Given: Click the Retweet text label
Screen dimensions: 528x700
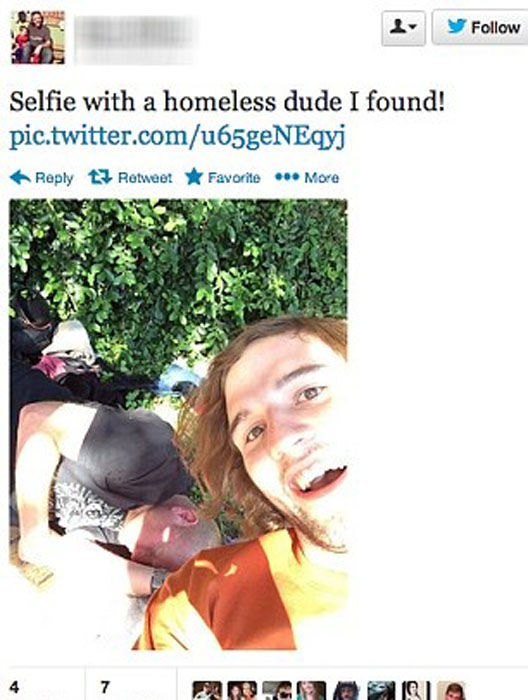Looking at the screenshot, I should [145, 178].
